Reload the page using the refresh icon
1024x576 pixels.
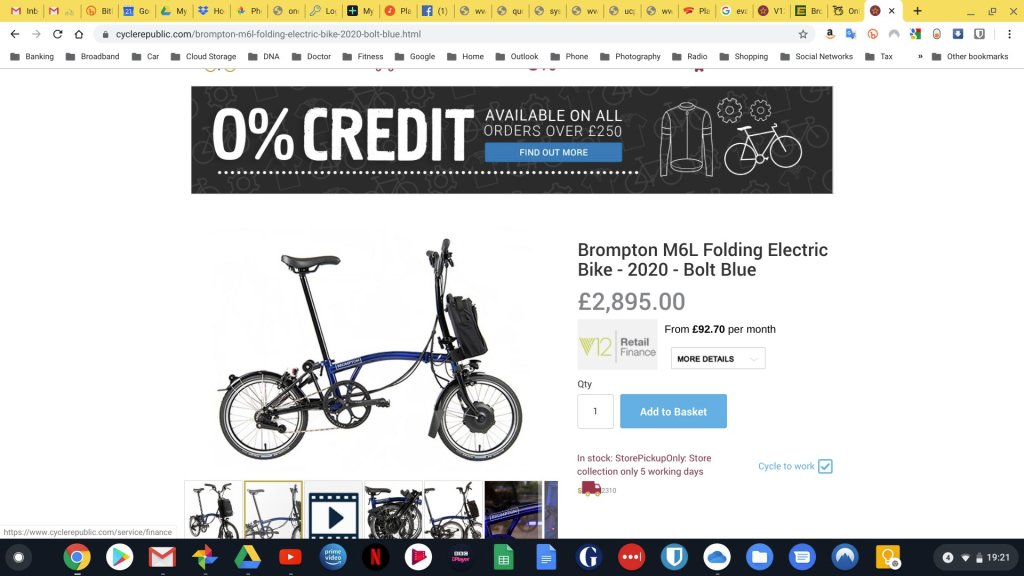pos(57,34)
